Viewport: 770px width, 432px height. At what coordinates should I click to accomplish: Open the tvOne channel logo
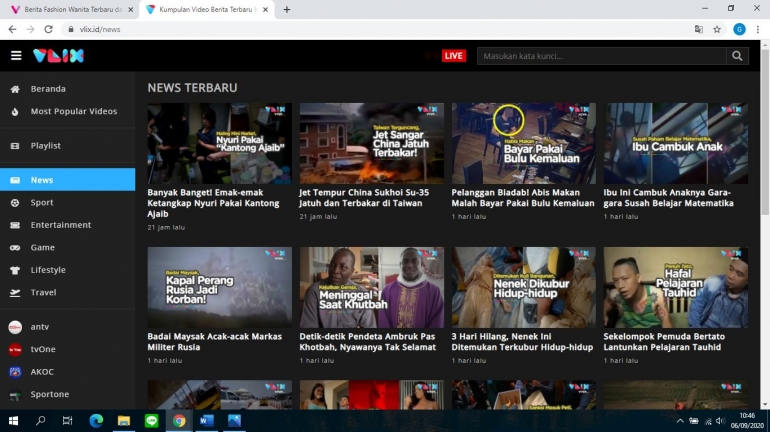[x=15, y=350]
